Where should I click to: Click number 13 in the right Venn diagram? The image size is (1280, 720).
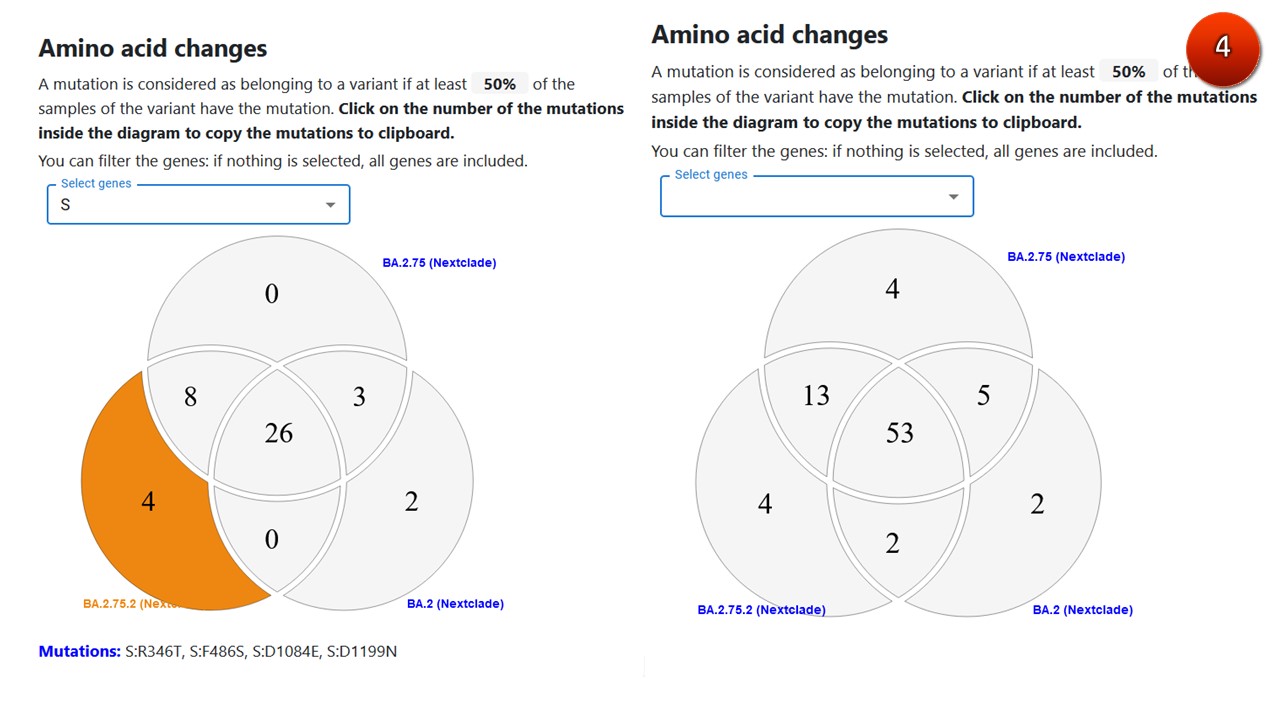(816, 396)
